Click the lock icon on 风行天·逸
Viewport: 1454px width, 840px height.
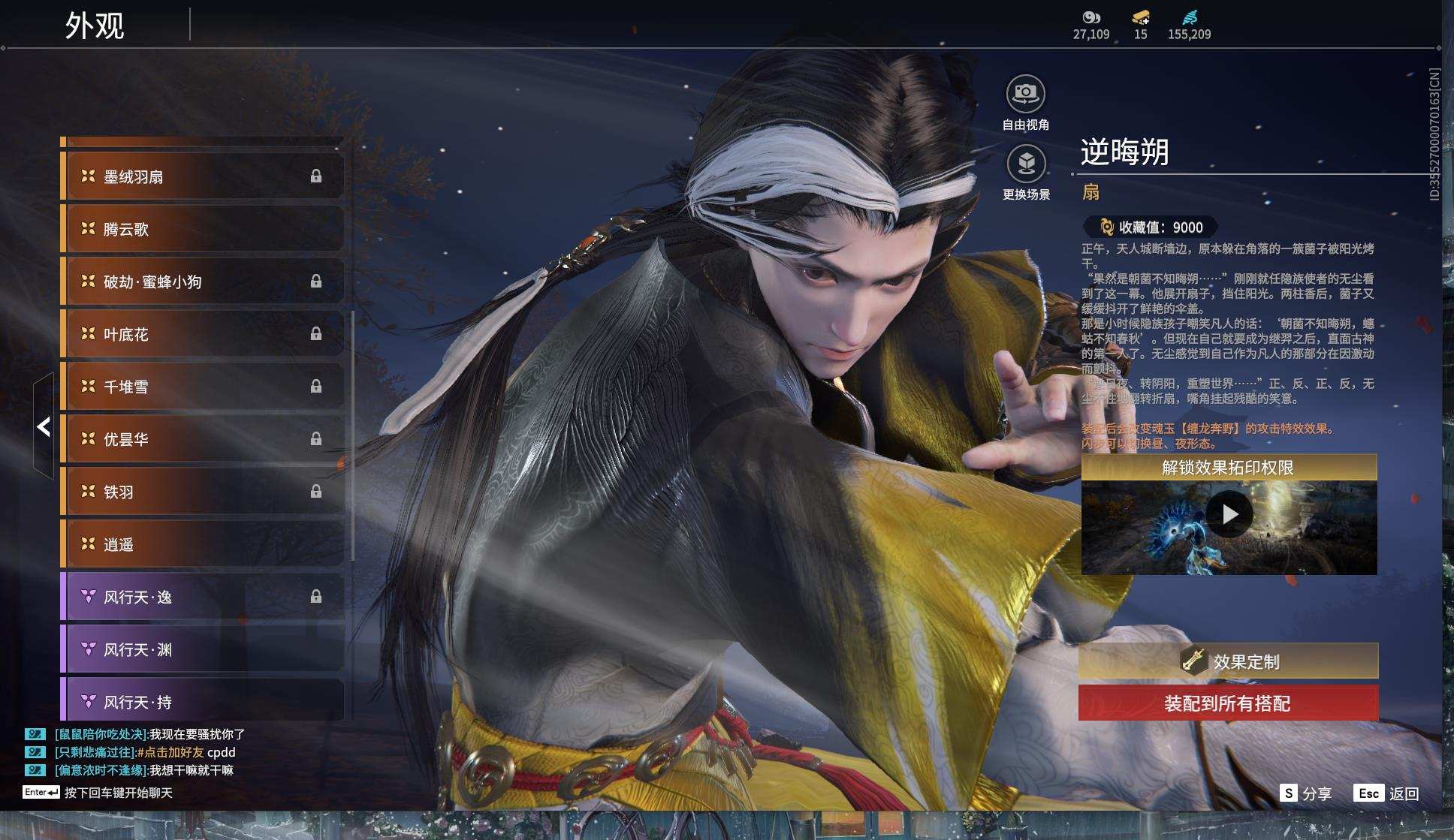(316, 596)
